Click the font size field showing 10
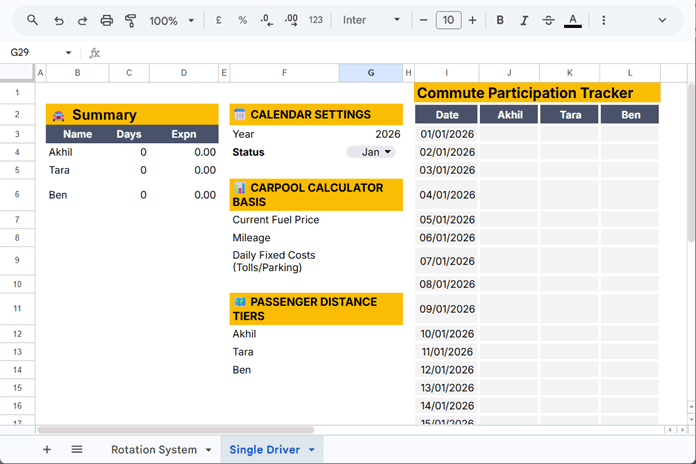This screenshot has width=696, height=464. point(448,20)
